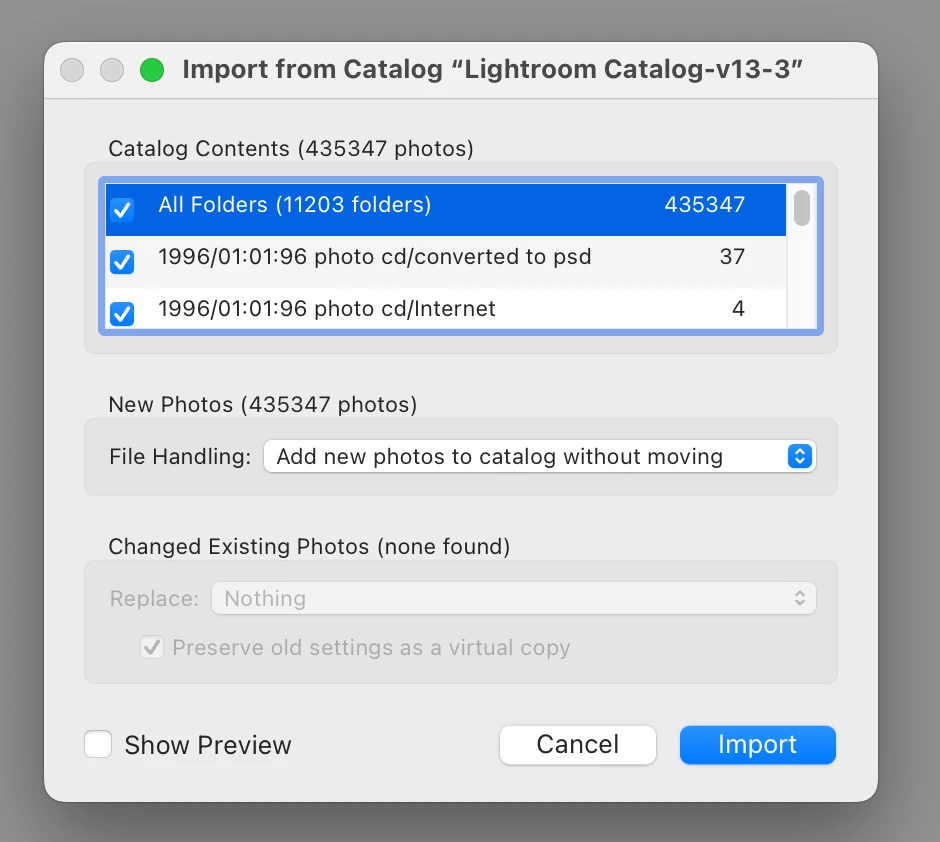Cancel the catalog import dialog

coord(577,744)
